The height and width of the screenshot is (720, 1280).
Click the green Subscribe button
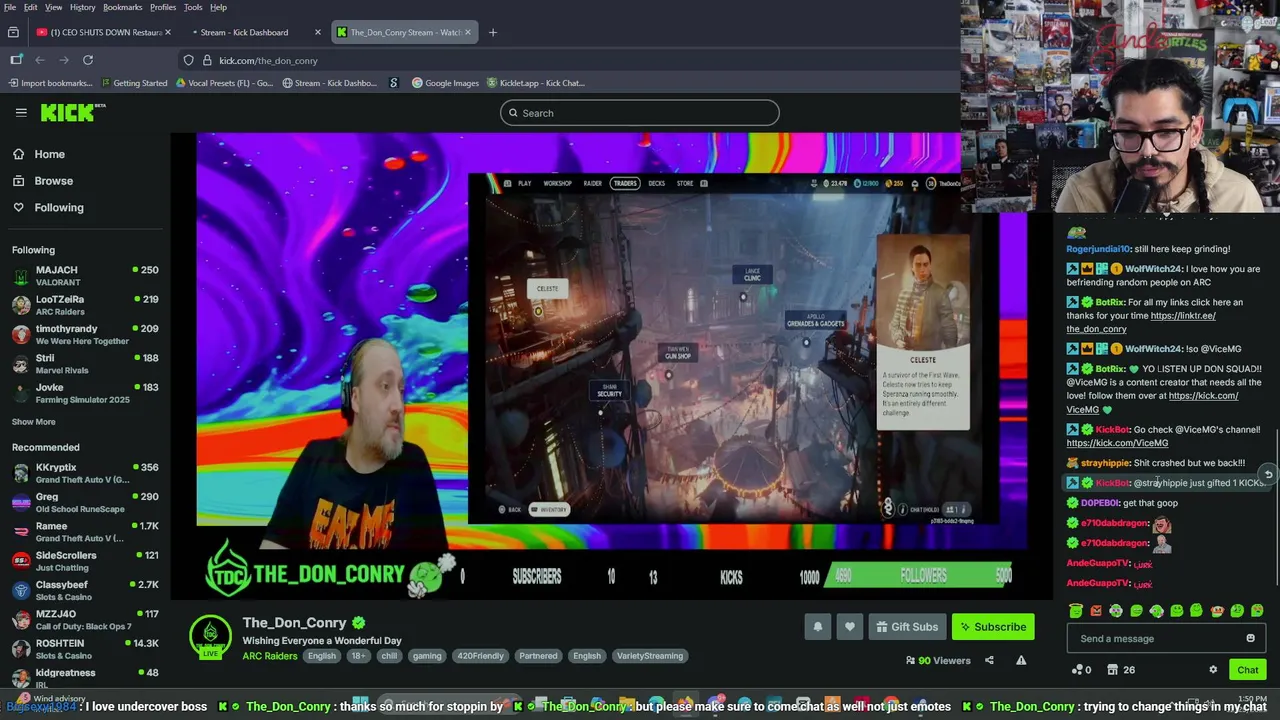[x=992, y=627]
